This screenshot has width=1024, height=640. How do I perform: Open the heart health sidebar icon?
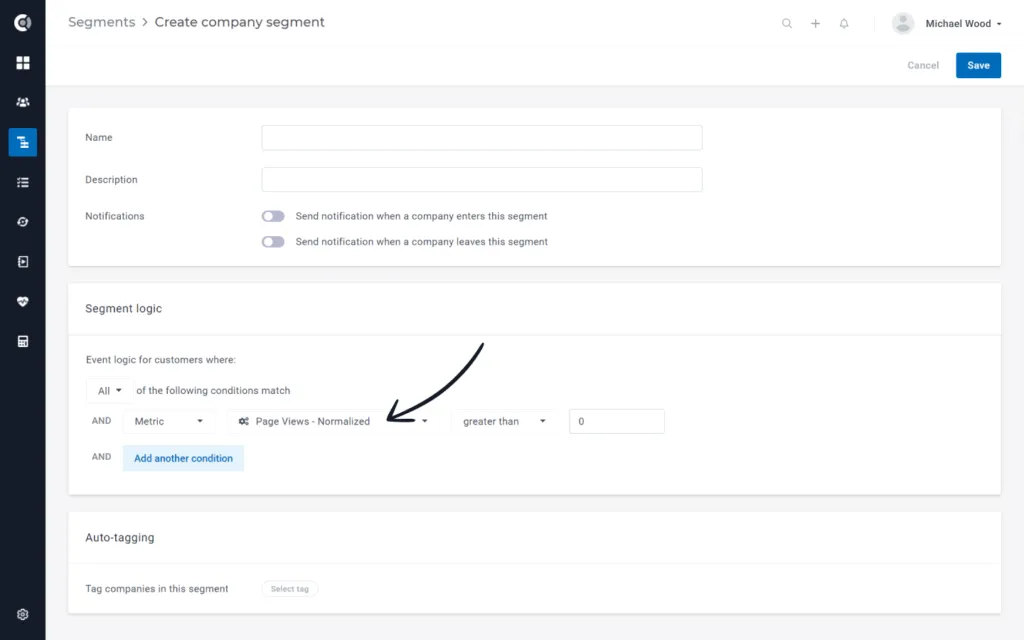coord(23,302)
